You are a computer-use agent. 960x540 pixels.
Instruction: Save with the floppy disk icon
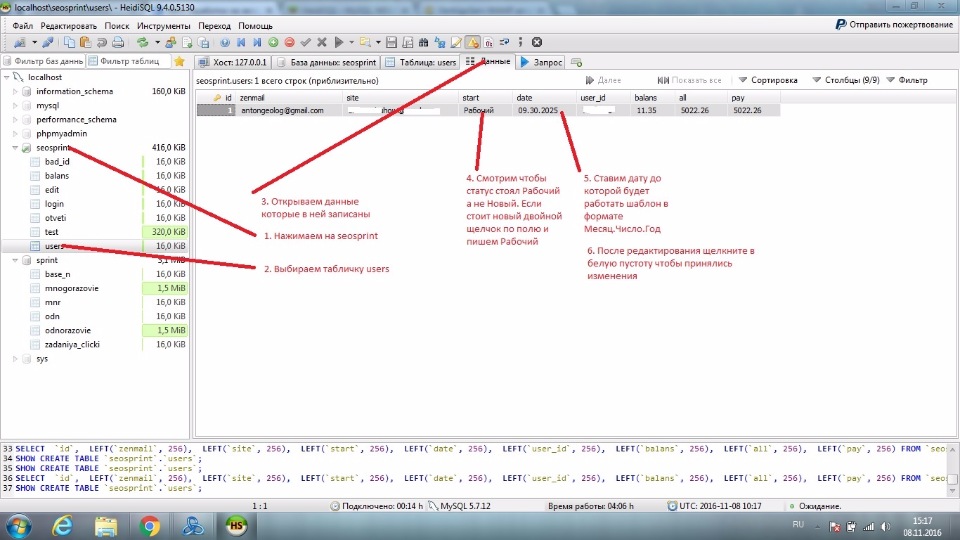pyautogui.click(x=391, y=42)
